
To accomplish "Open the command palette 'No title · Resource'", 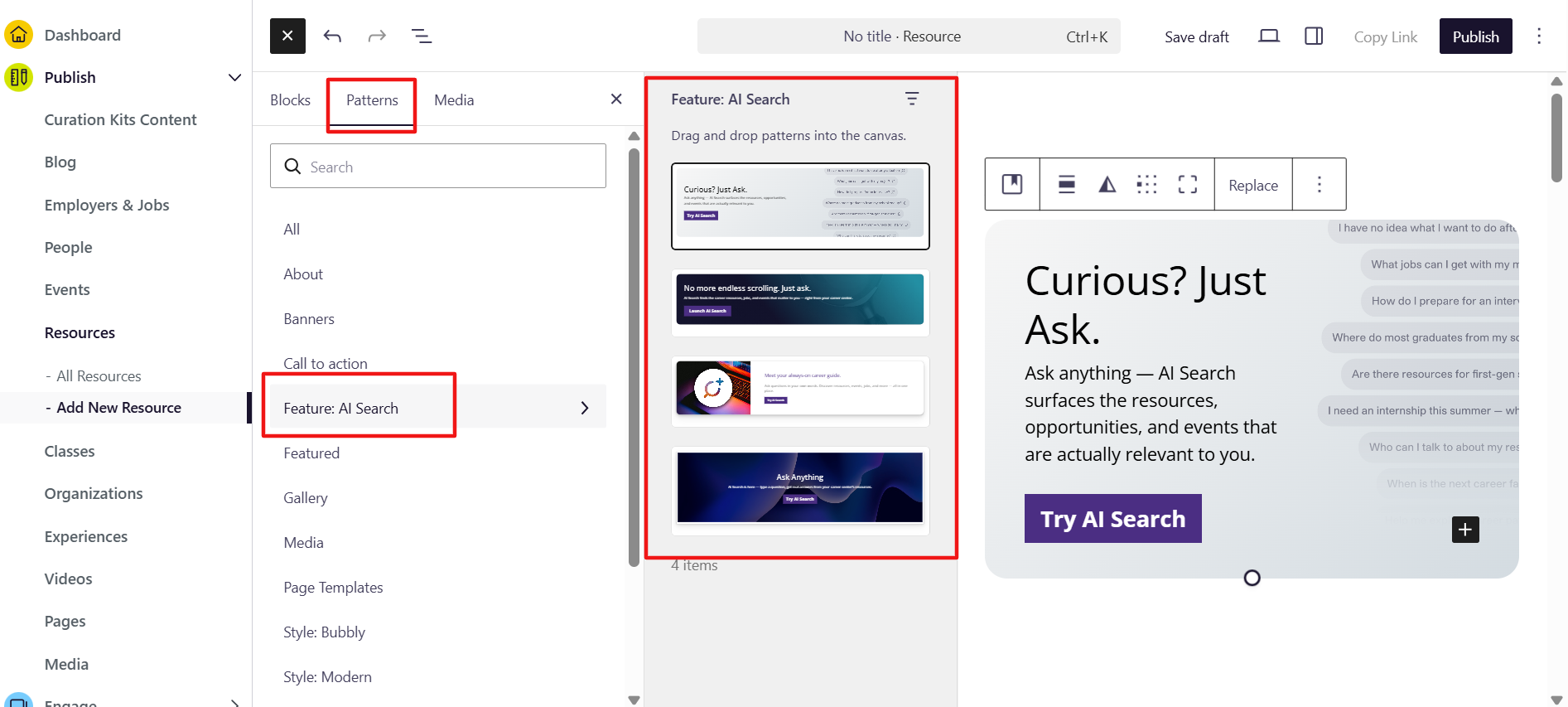I will click(x=909, y=36).
